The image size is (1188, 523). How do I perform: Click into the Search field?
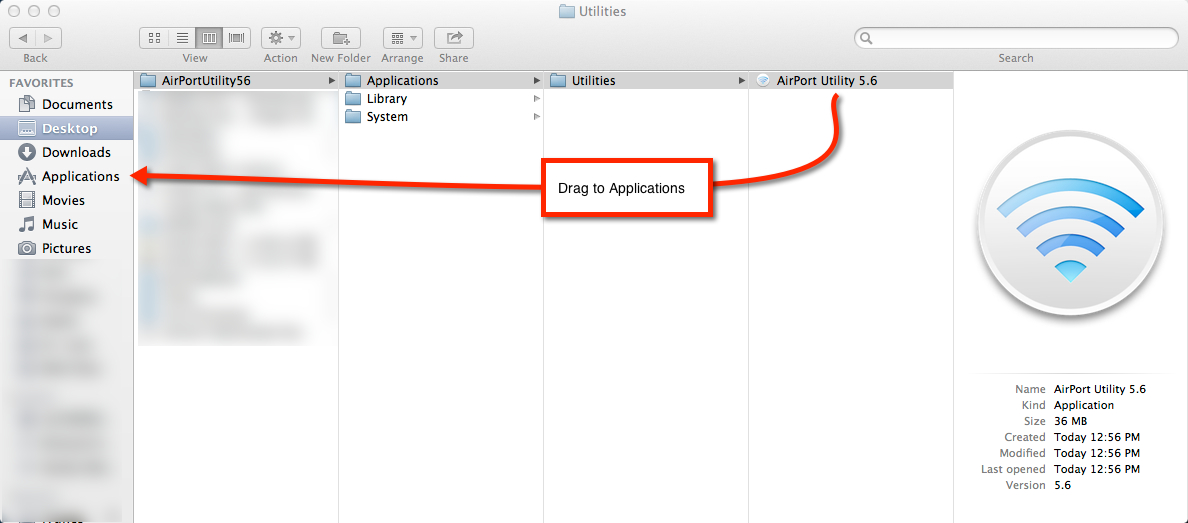(1016, 38)
